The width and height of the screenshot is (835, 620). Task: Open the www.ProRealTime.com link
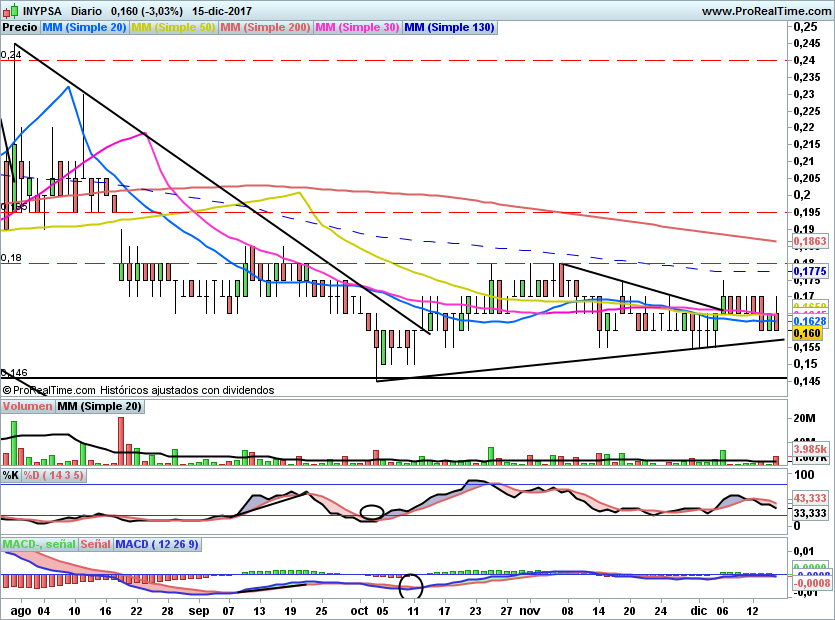click(766, 11)
